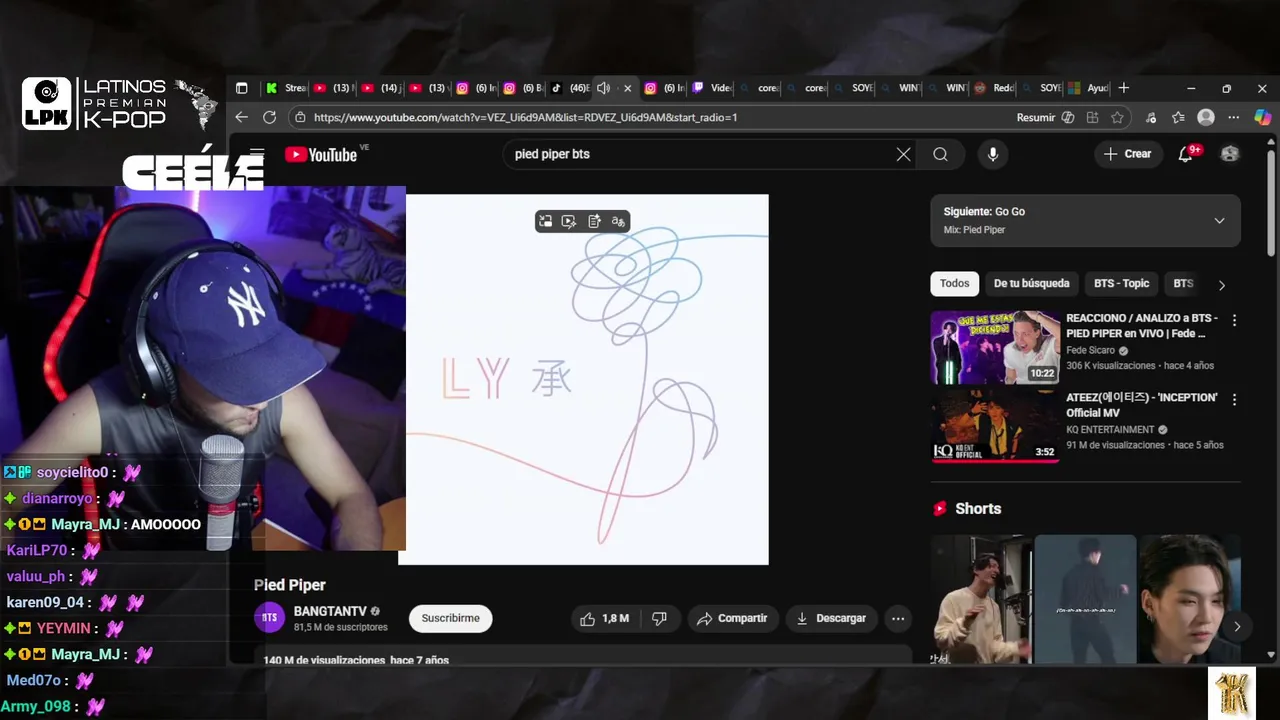1280x720 pixels.
Task: Close the active YouTube tab
Action: tap(627, 88)
